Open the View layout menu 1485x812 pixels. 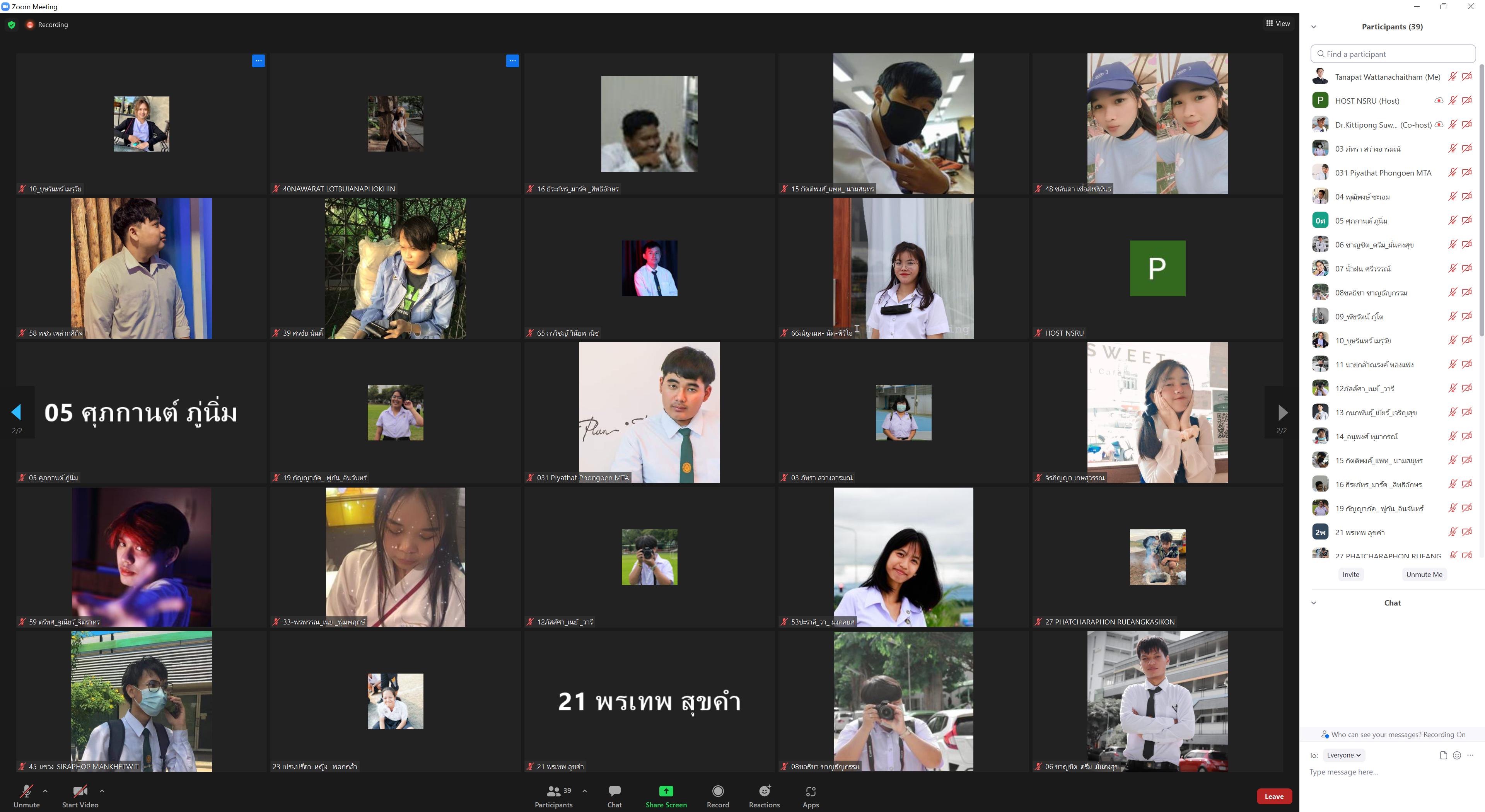point(1277,24)
